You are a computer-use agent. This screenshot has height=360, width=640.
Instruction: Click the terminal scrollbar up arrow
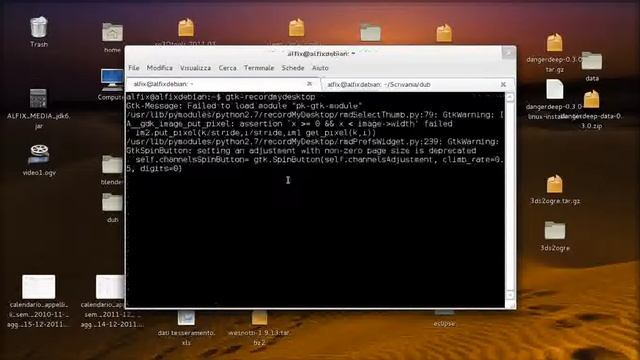509,97
